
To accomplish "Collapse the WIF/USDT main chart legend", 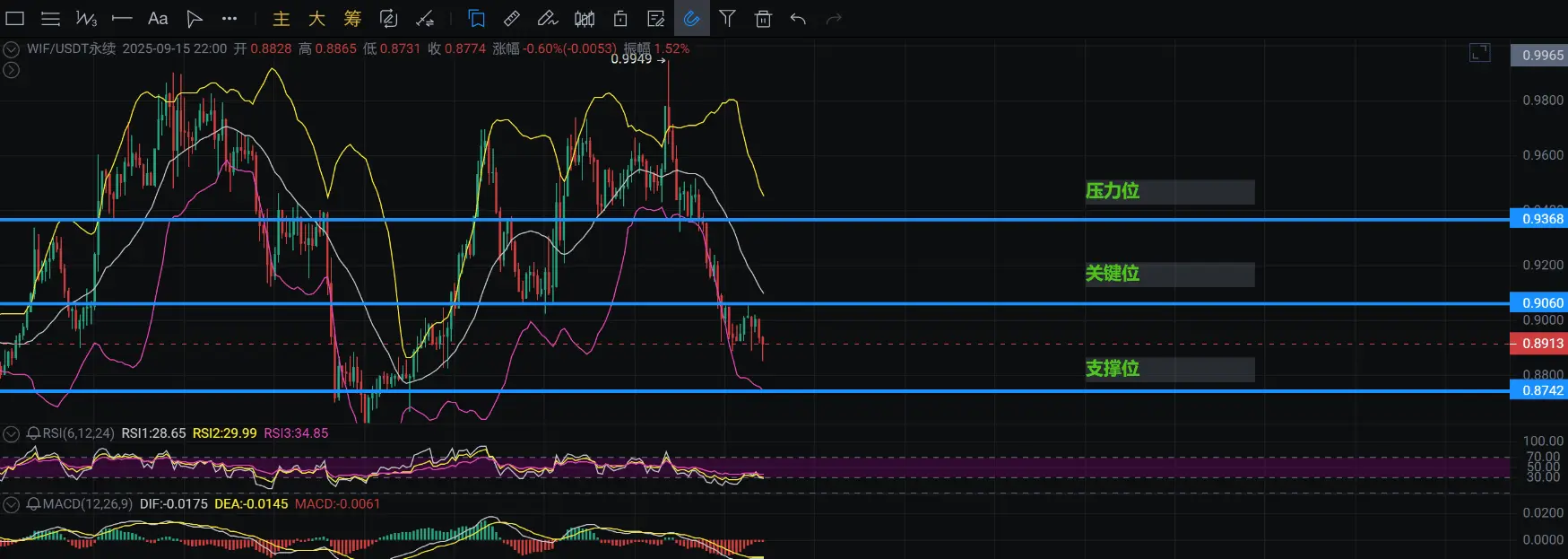I will click(12, 49).
